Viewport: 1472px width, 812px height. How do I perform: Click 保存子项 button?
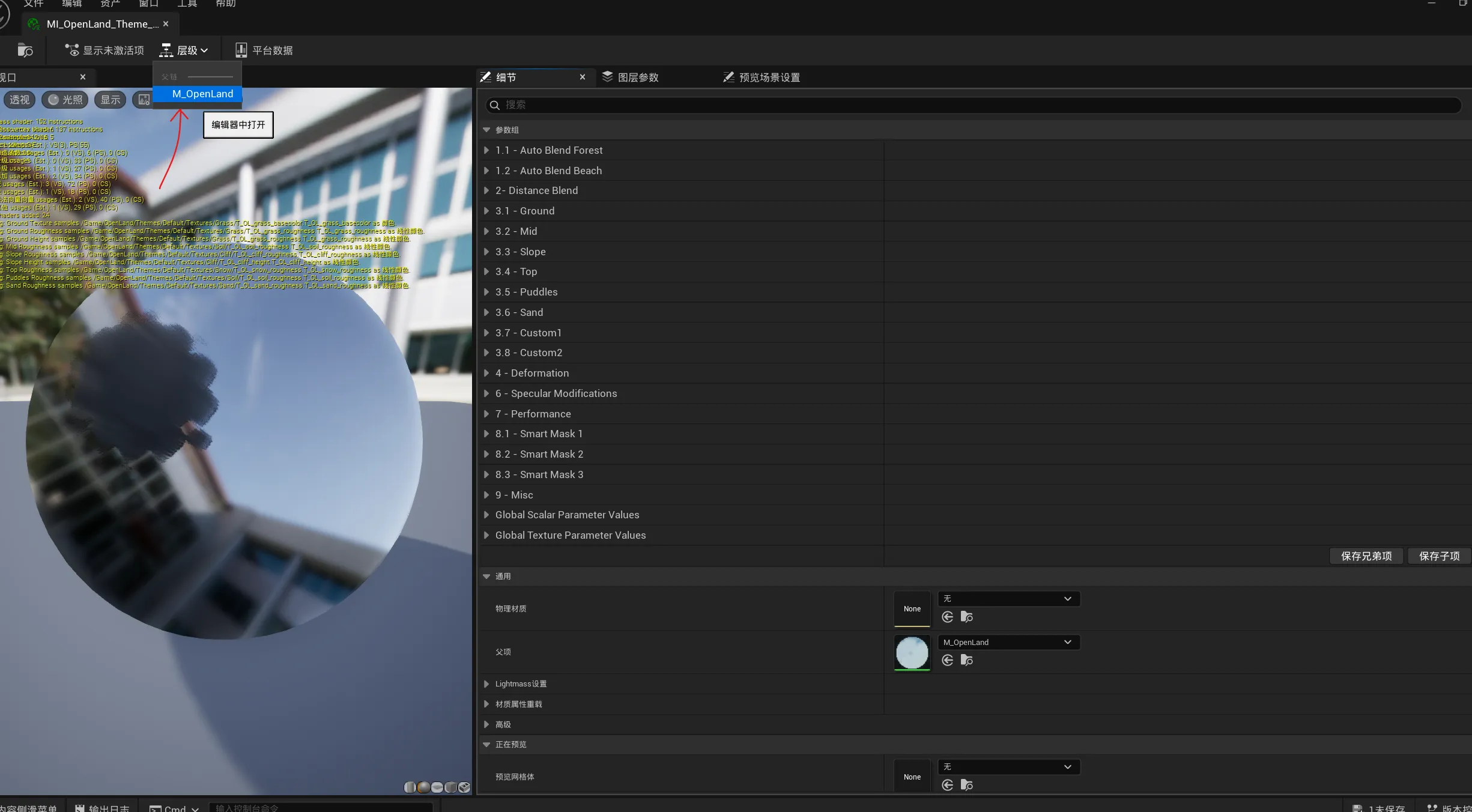(x=1439, y=556)
